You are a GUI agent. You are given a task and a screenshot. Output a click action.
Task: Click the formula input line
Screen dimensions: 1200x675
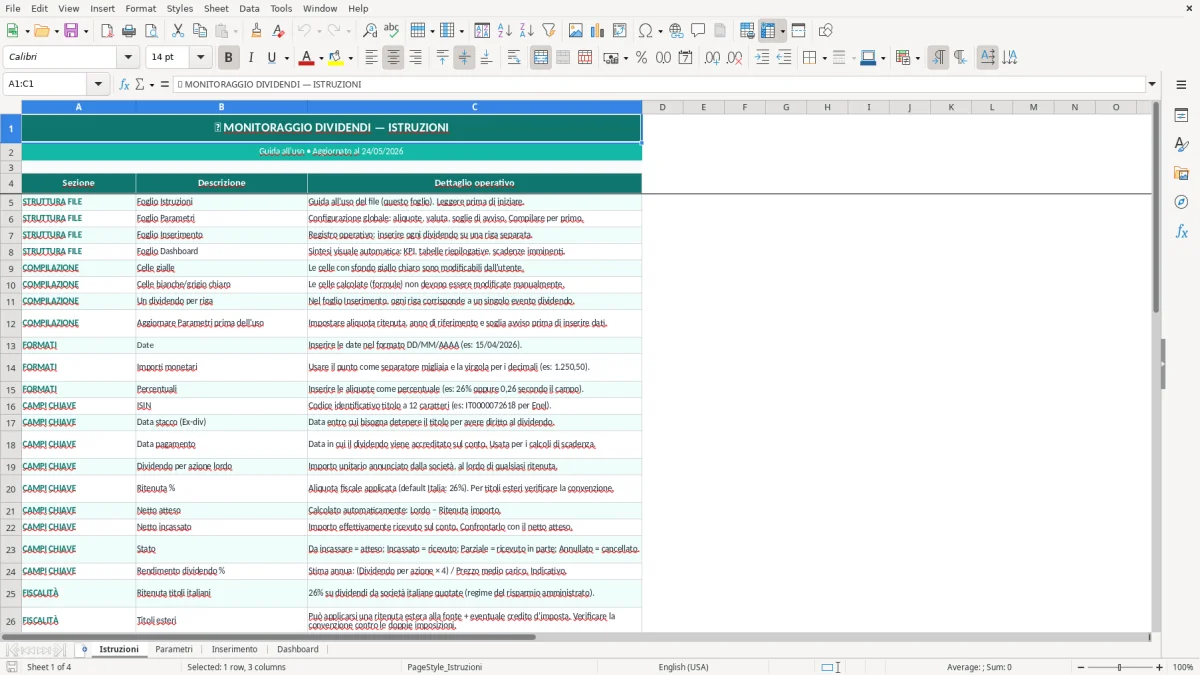(658, 84)
